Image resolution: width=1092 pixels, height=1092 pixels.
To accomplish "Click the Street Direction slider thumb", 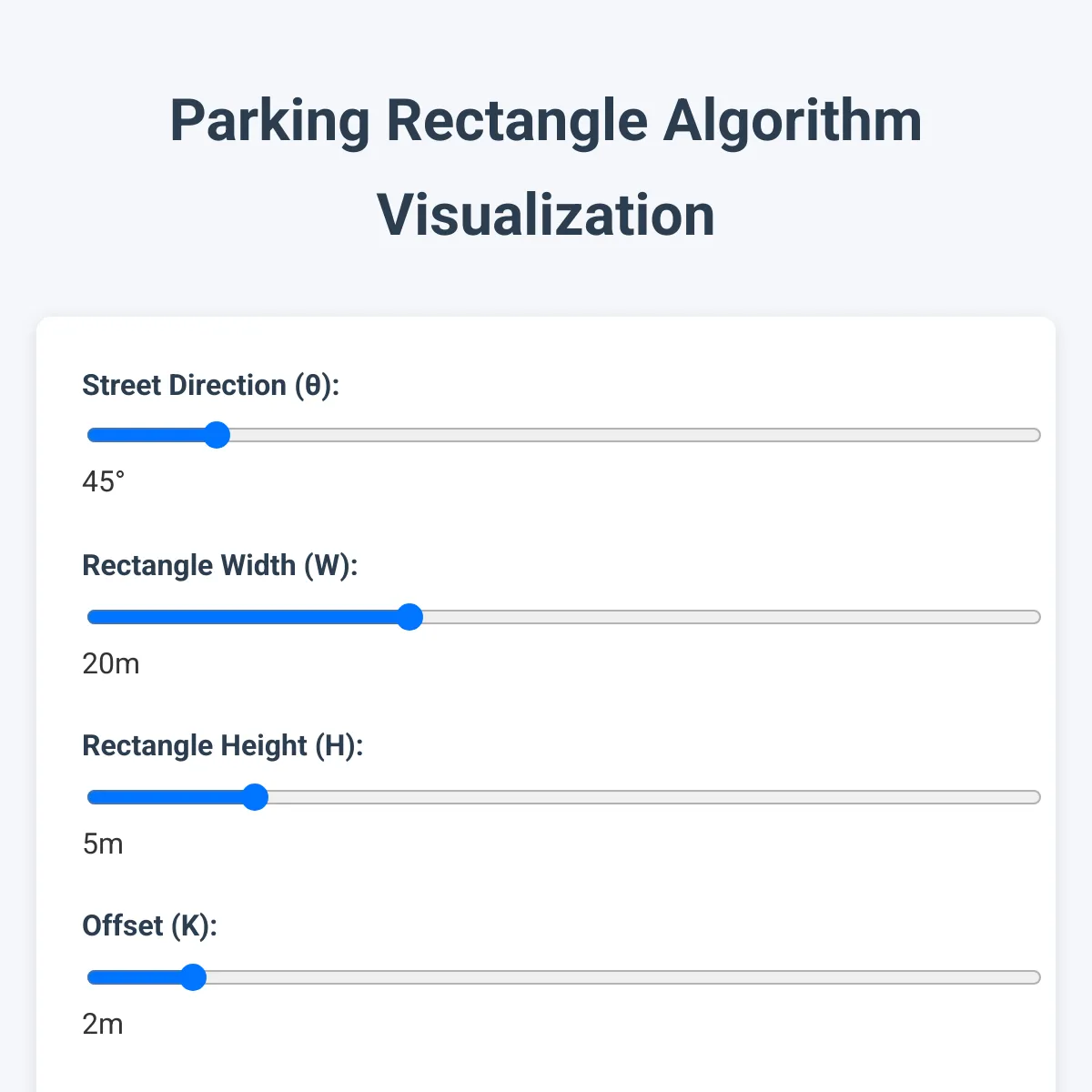I will (x=217, y=435).
